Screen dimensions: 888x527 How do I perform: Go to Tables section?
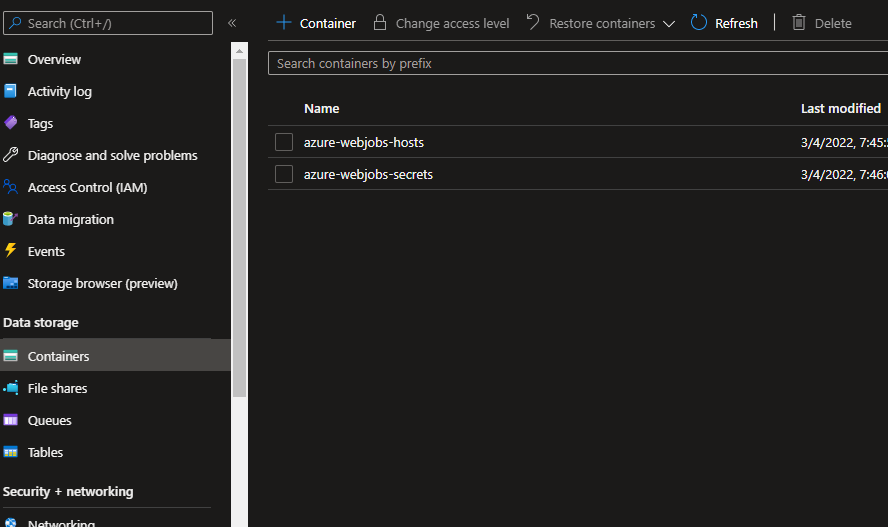[x=45, y=452]
